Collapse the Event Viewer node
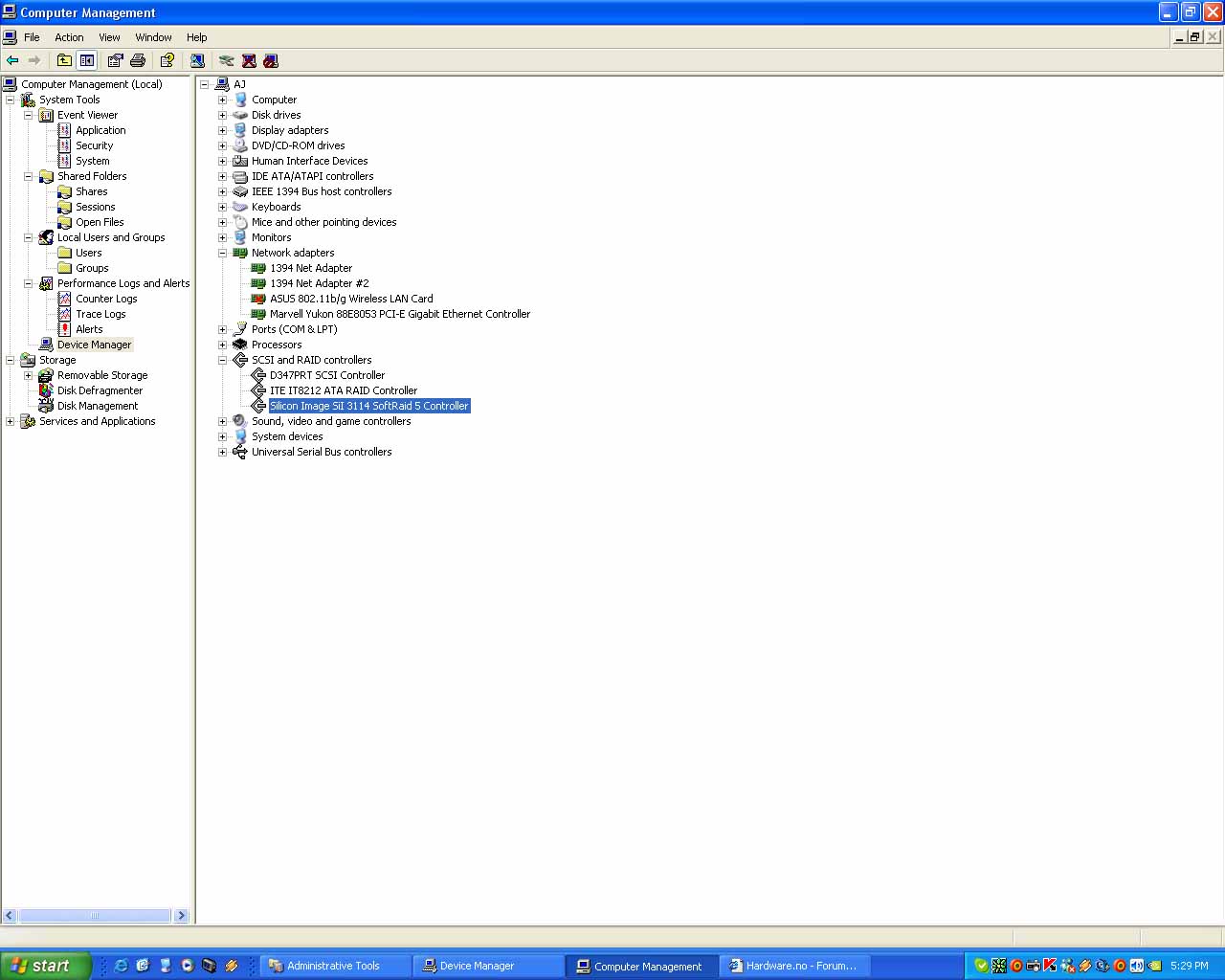 click(29, 115)
